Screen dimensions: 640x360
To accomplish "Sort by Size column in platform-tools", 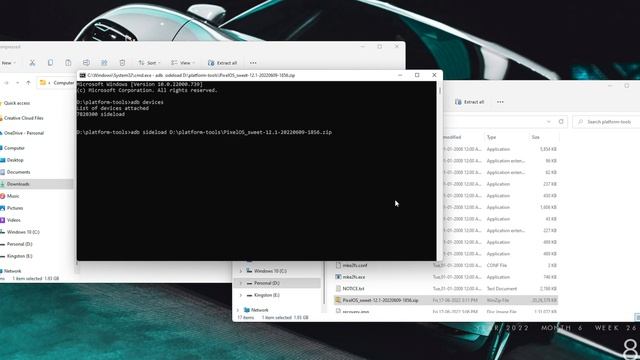I will pos(536,137).
